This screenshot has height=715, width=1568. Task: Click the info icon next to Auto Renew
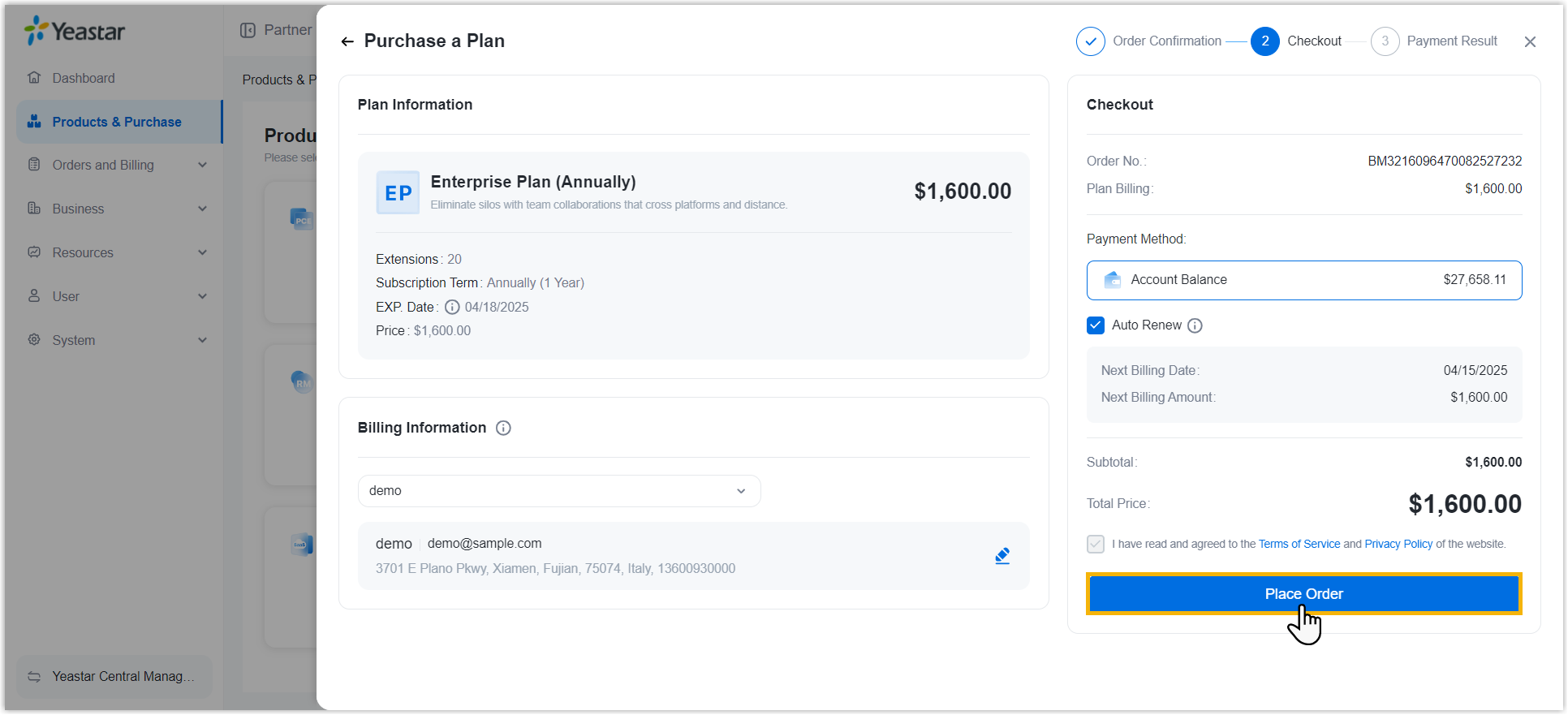(1195, 325)
